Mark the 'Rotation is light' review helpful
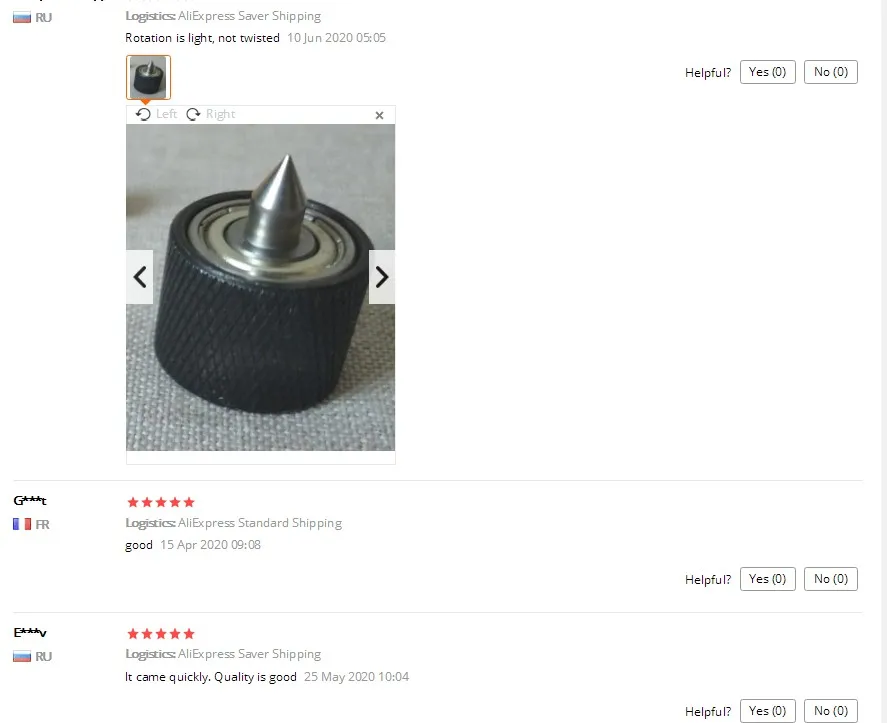Viewport: 887px width, 723px height. click(x=768, y=72)
